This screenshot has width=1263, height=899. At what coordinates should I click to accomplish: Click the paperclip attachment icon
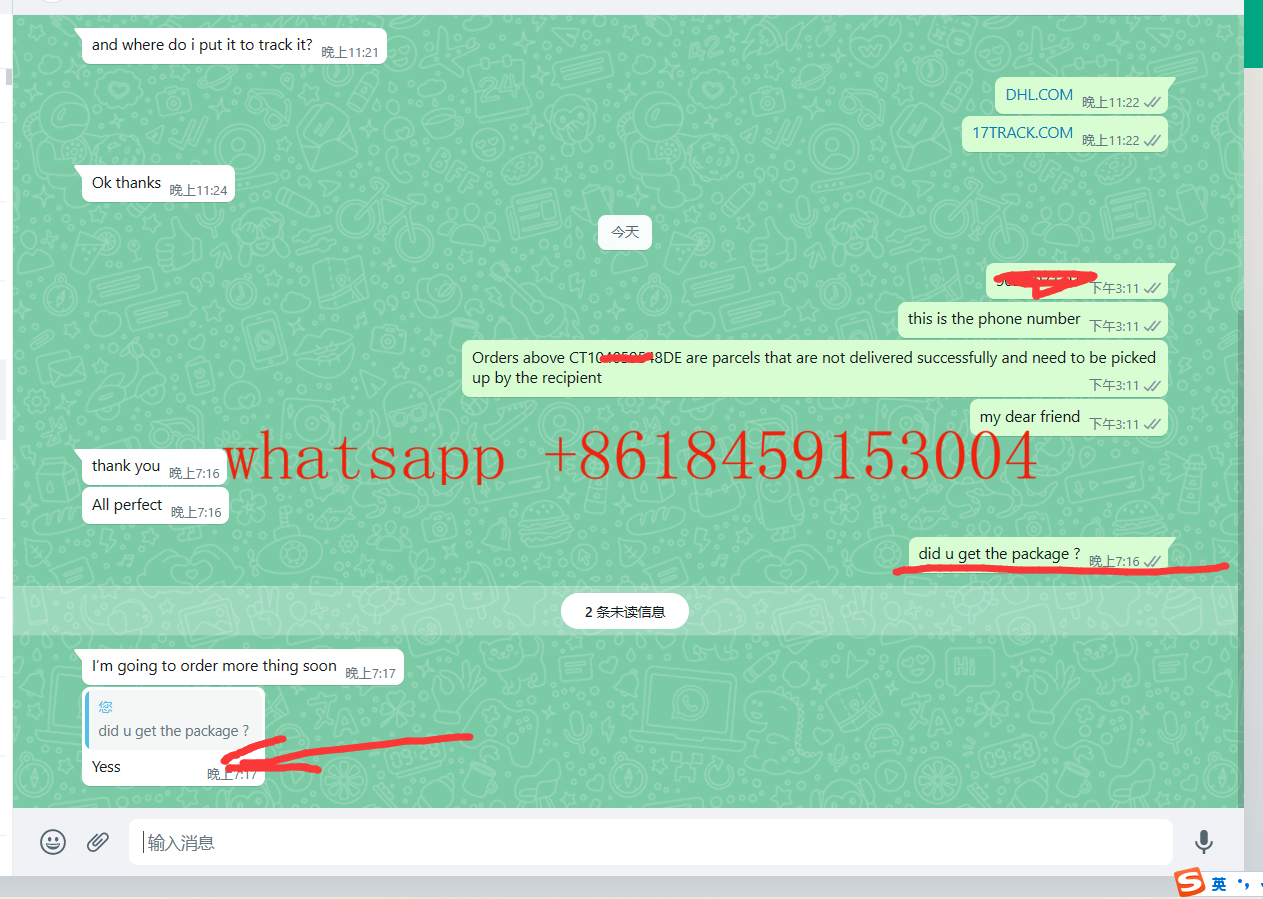tap(97, 842)
